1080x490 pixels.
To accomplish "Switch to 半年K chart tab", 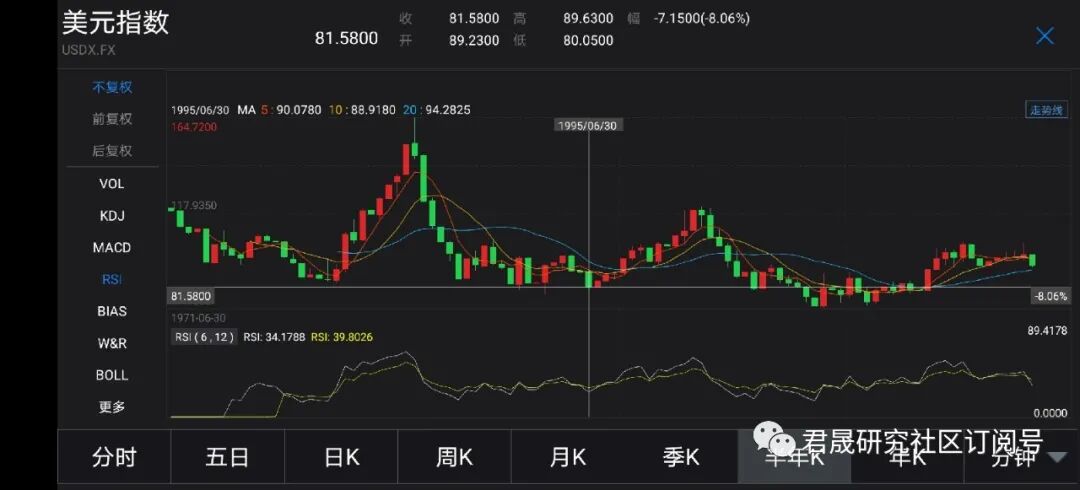I will (794, 457).
